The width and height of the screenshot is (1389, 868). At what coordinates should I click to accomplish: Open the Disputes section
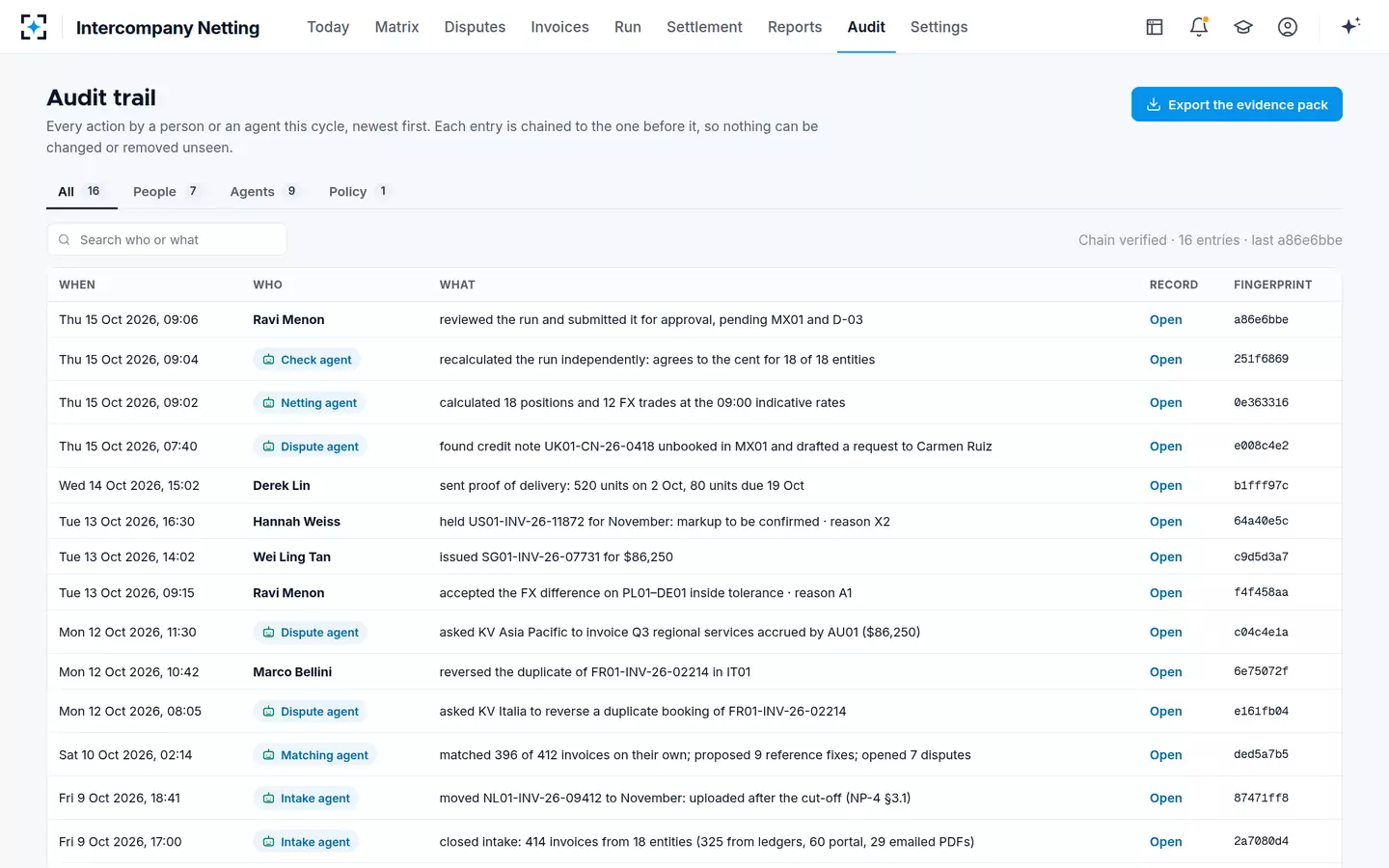tap(475, 27)
